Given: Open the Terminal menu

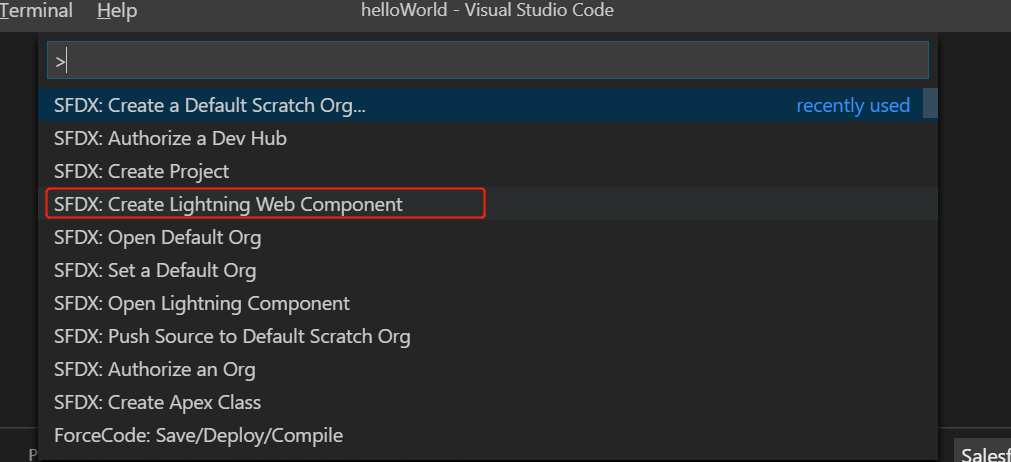Looking at the screenshot, I should (x=36, y=11).
